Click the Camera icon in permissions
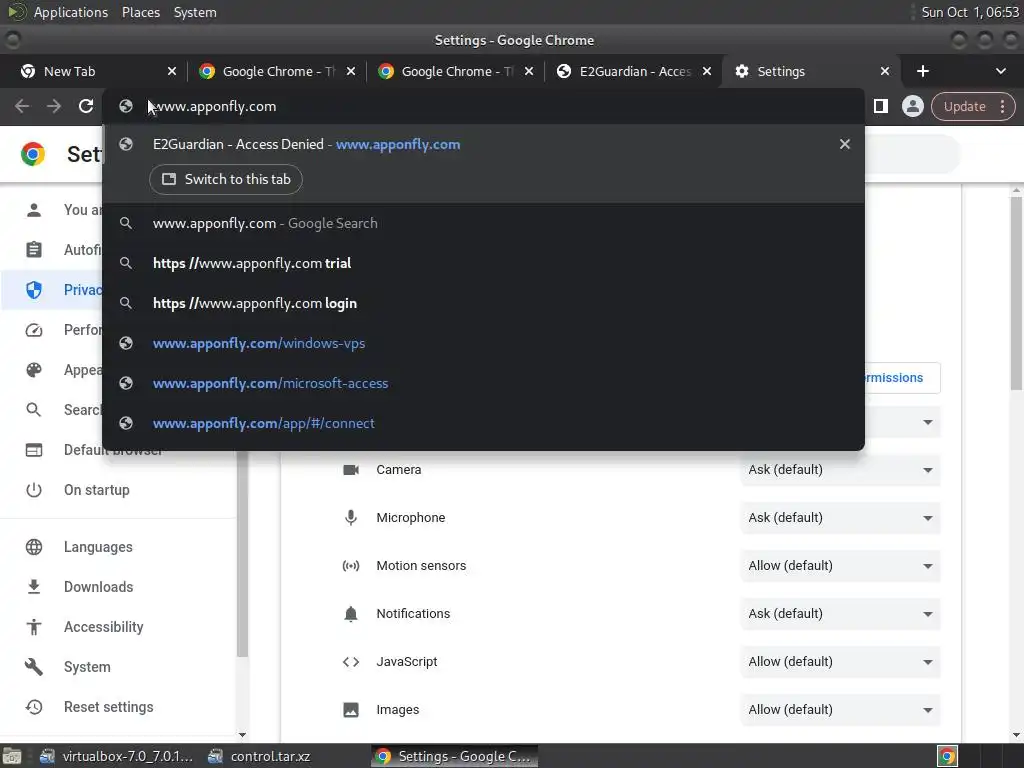This screenshot has height=768, width=1024. pos(351,470)
